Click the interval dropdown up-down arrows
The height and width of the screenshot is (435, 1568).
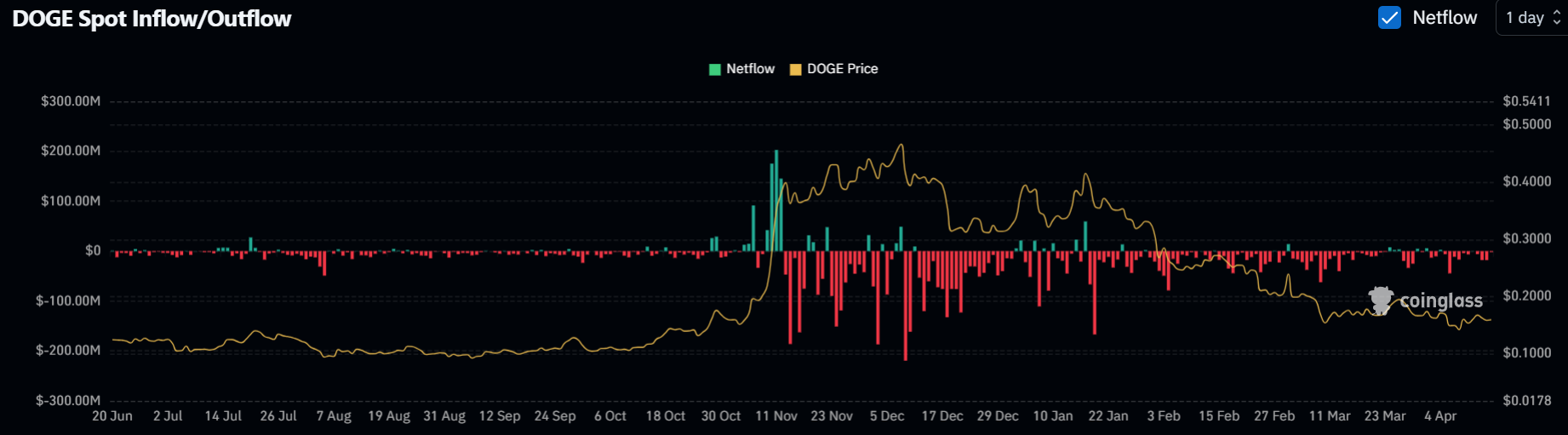coord(1557,18)
